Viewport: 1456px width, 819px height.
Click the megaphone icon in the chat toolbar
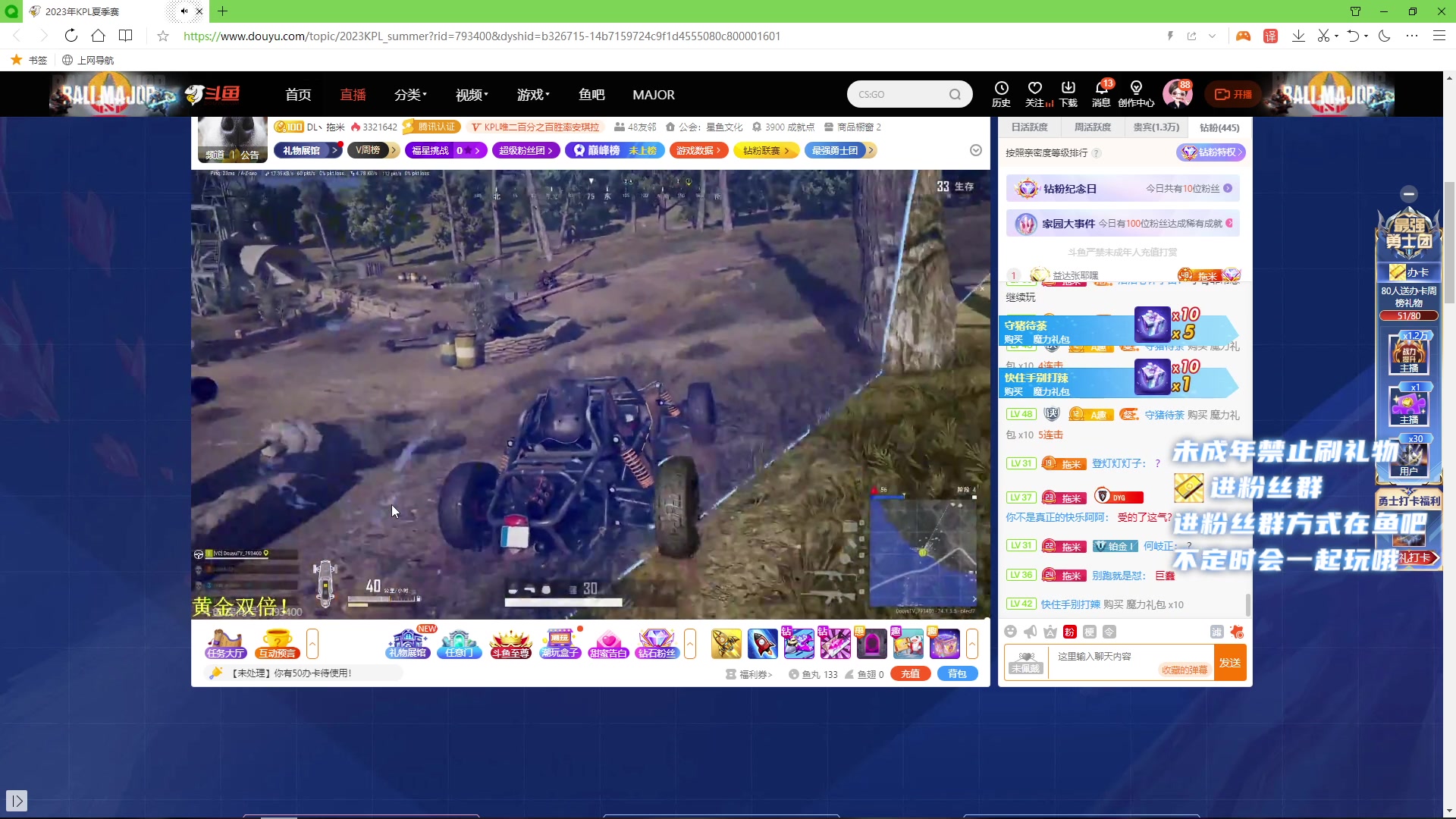pyautogui.click(x=1030, y=632)
